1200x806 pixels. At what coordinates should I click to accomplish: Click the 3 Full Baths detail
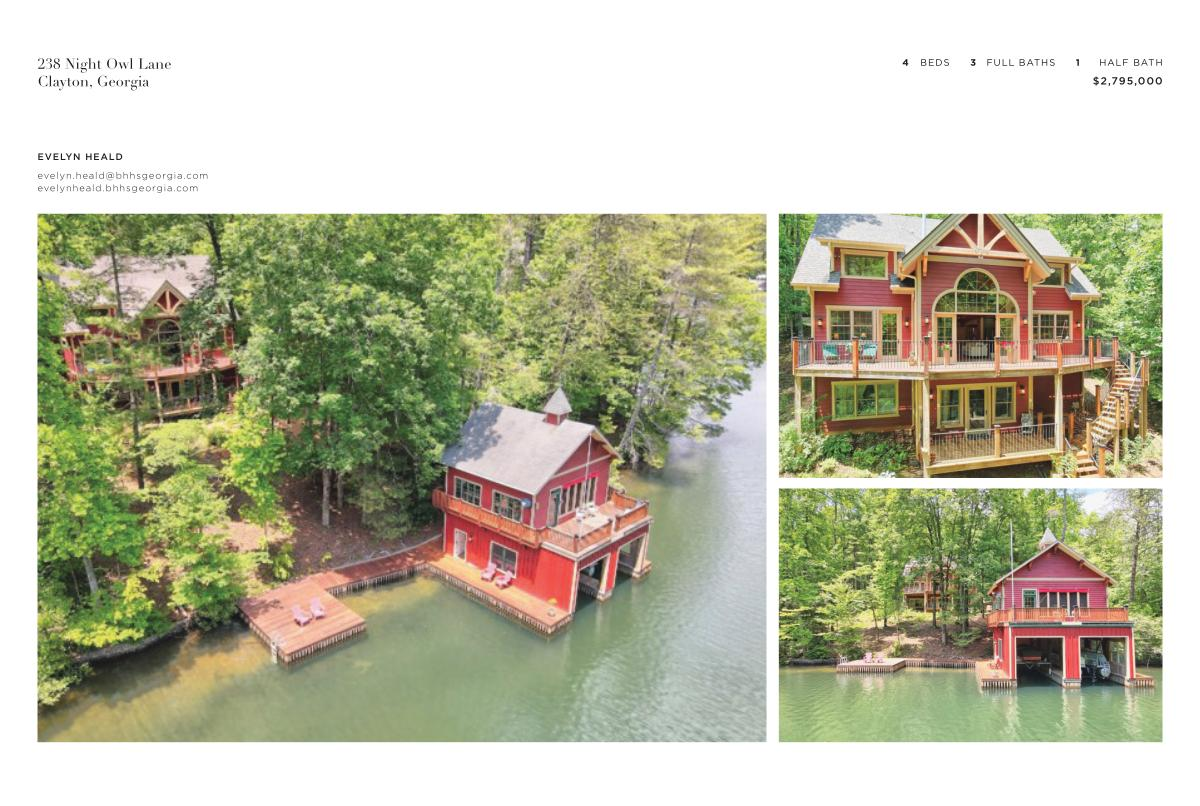[x=1012, y=63]
